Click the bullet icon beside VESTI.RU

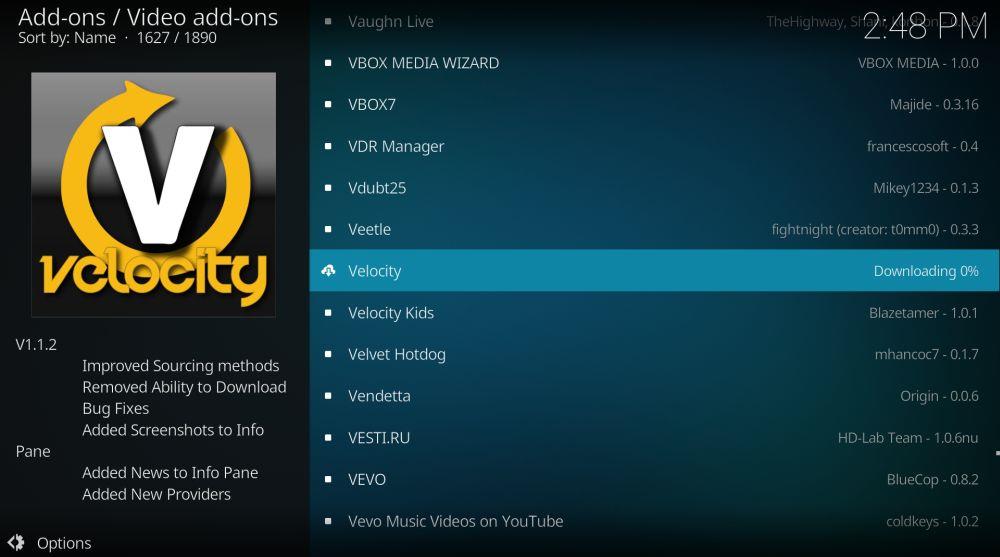pyautogui.click(x=328, y=438)
